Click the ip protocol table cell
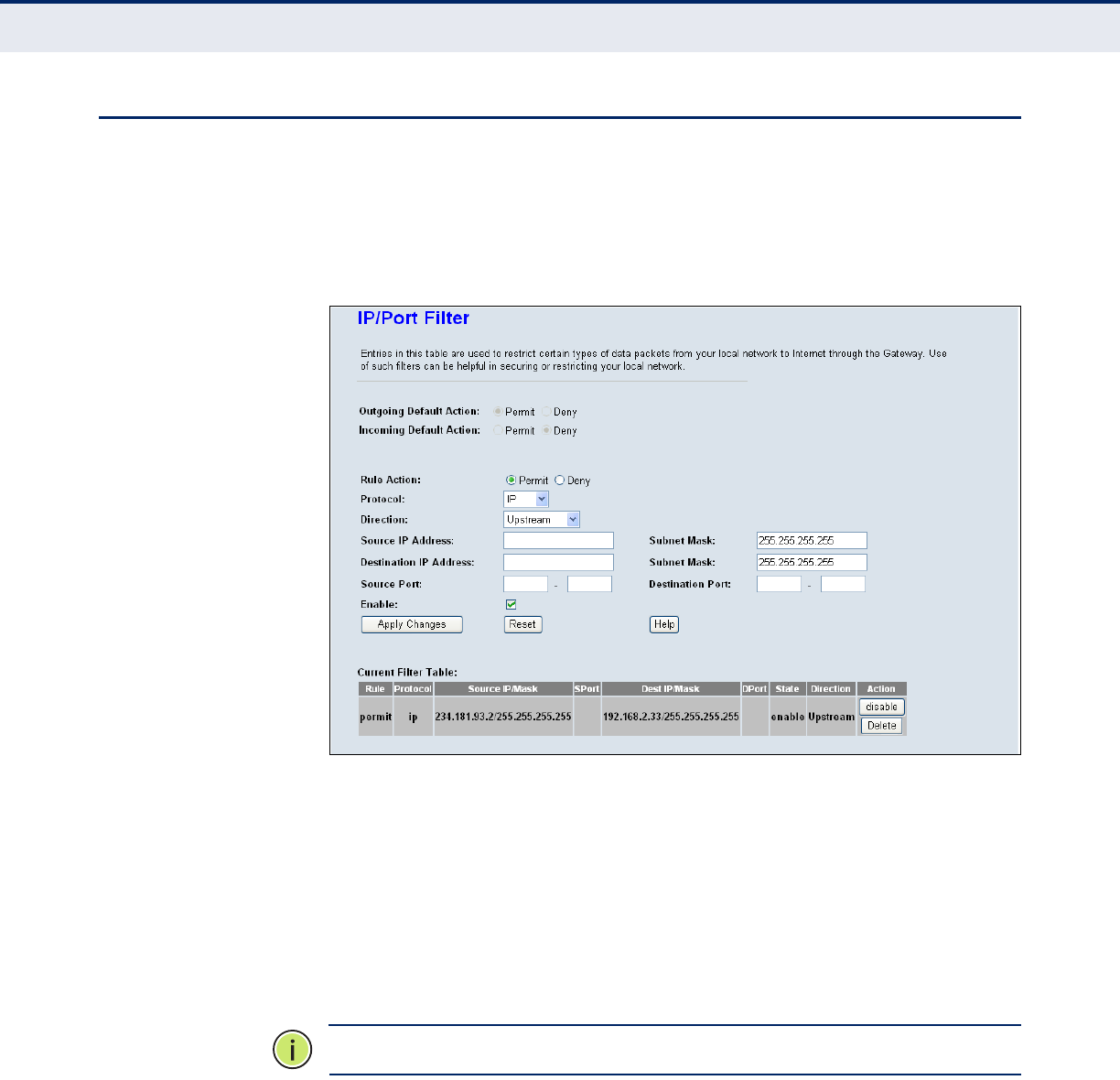1120x1080 pixels. click(413, 717)
